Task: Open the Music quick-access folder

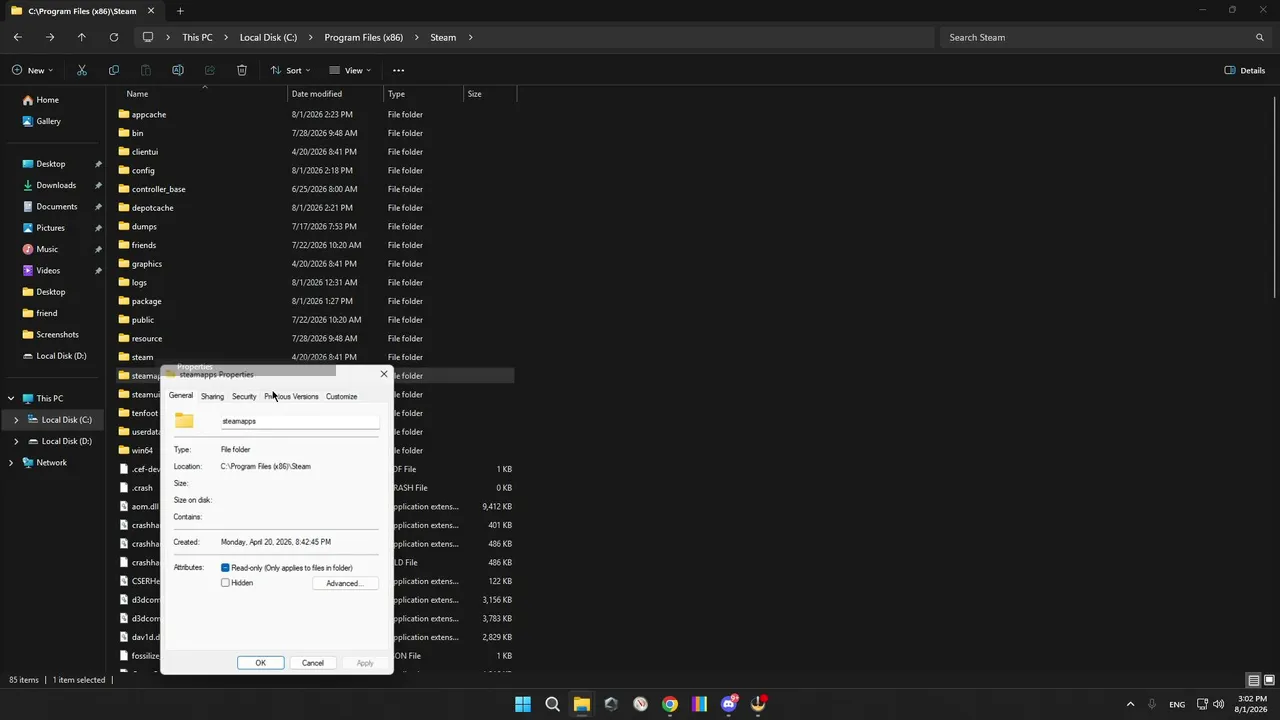Action: 47,249
